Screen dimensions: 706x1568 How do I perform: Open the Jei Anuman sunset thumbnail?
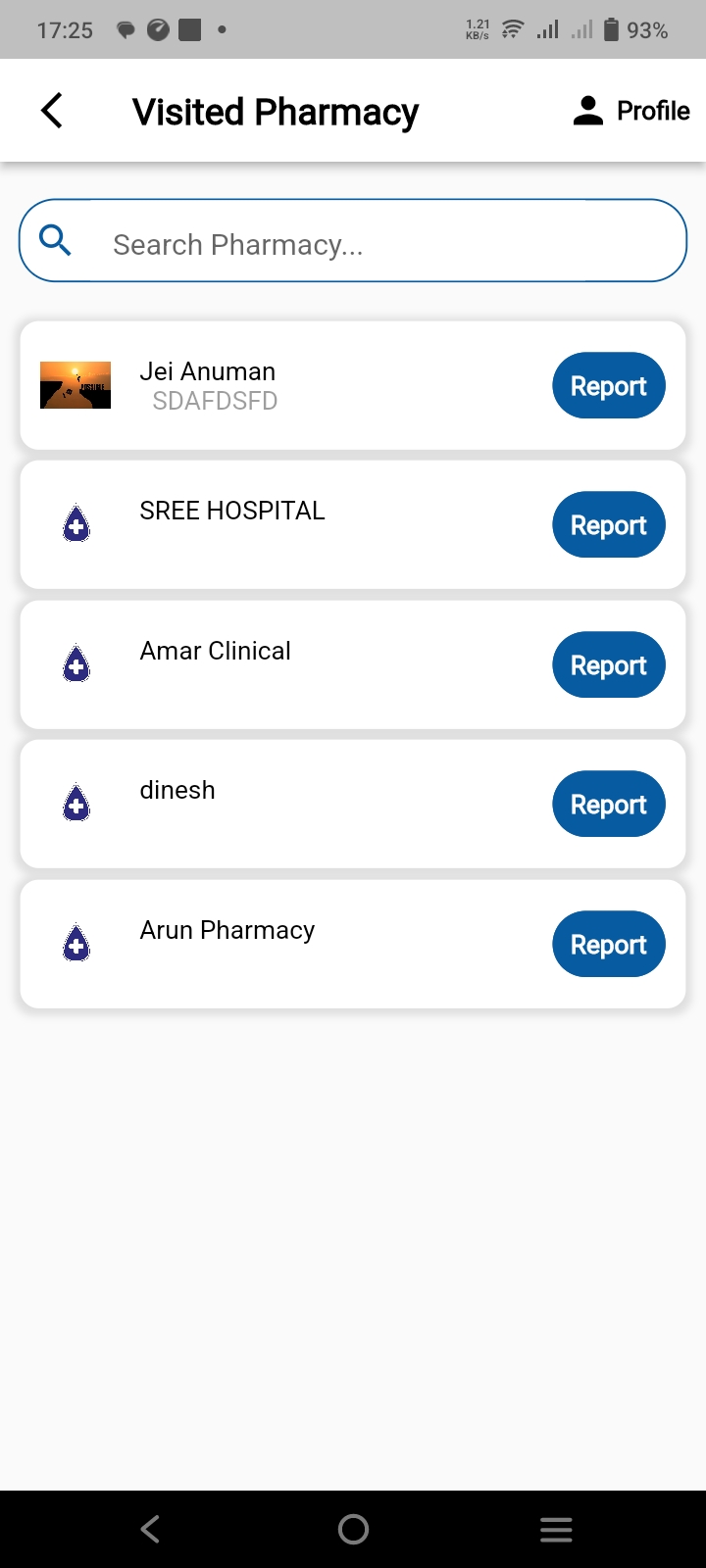(x=76, y=385)
